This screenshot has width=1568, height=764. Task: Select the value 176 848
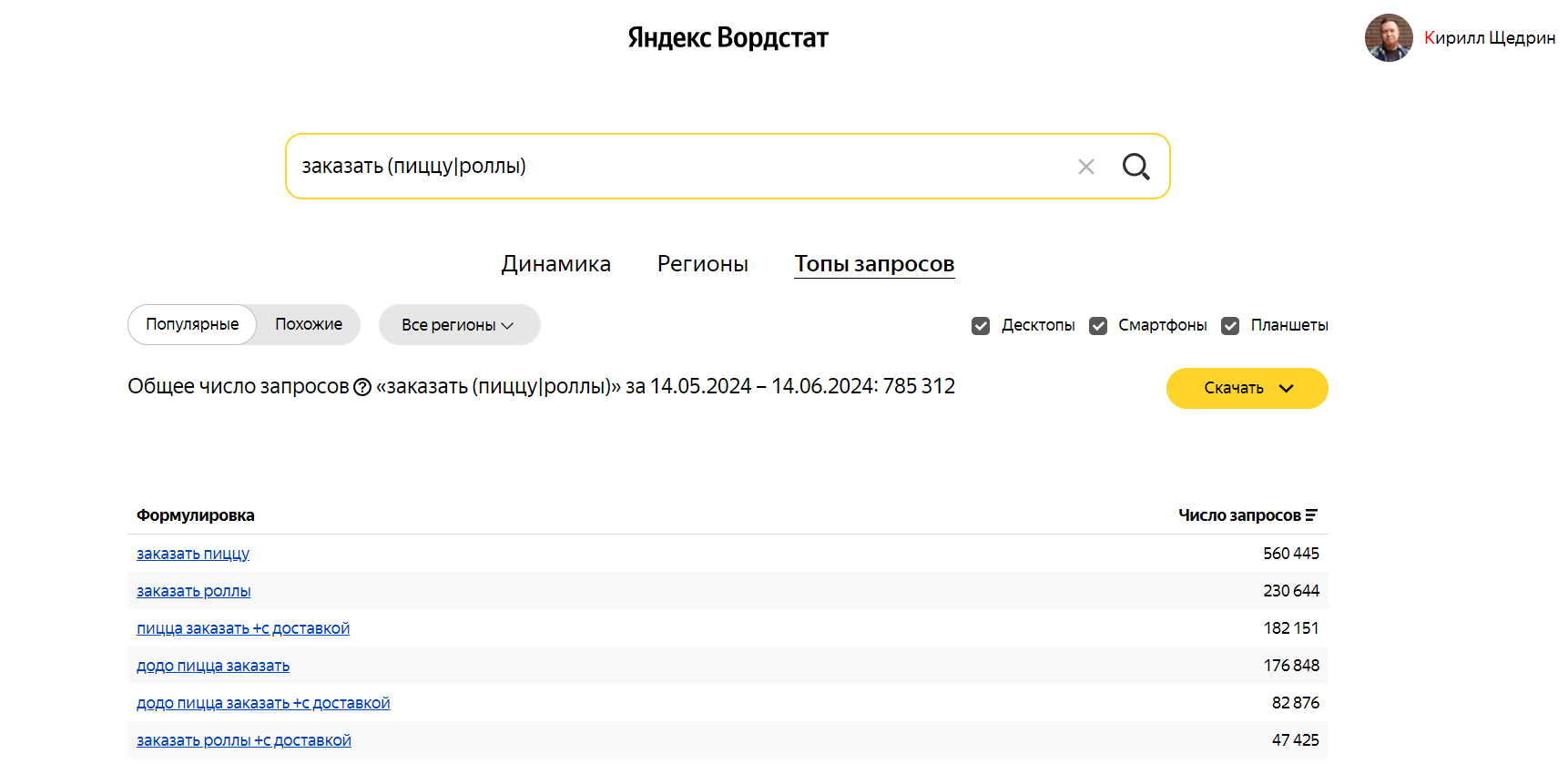click(1291, 666)
